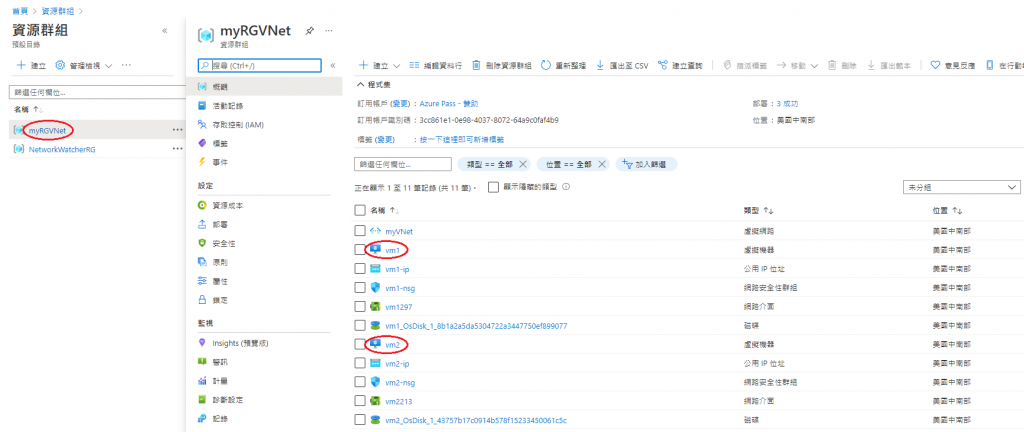Image resolution: width=1024 pixels, height=432 pixels.
Task: Click the shield icon of vm2-nsg
Action: point(376,382)
